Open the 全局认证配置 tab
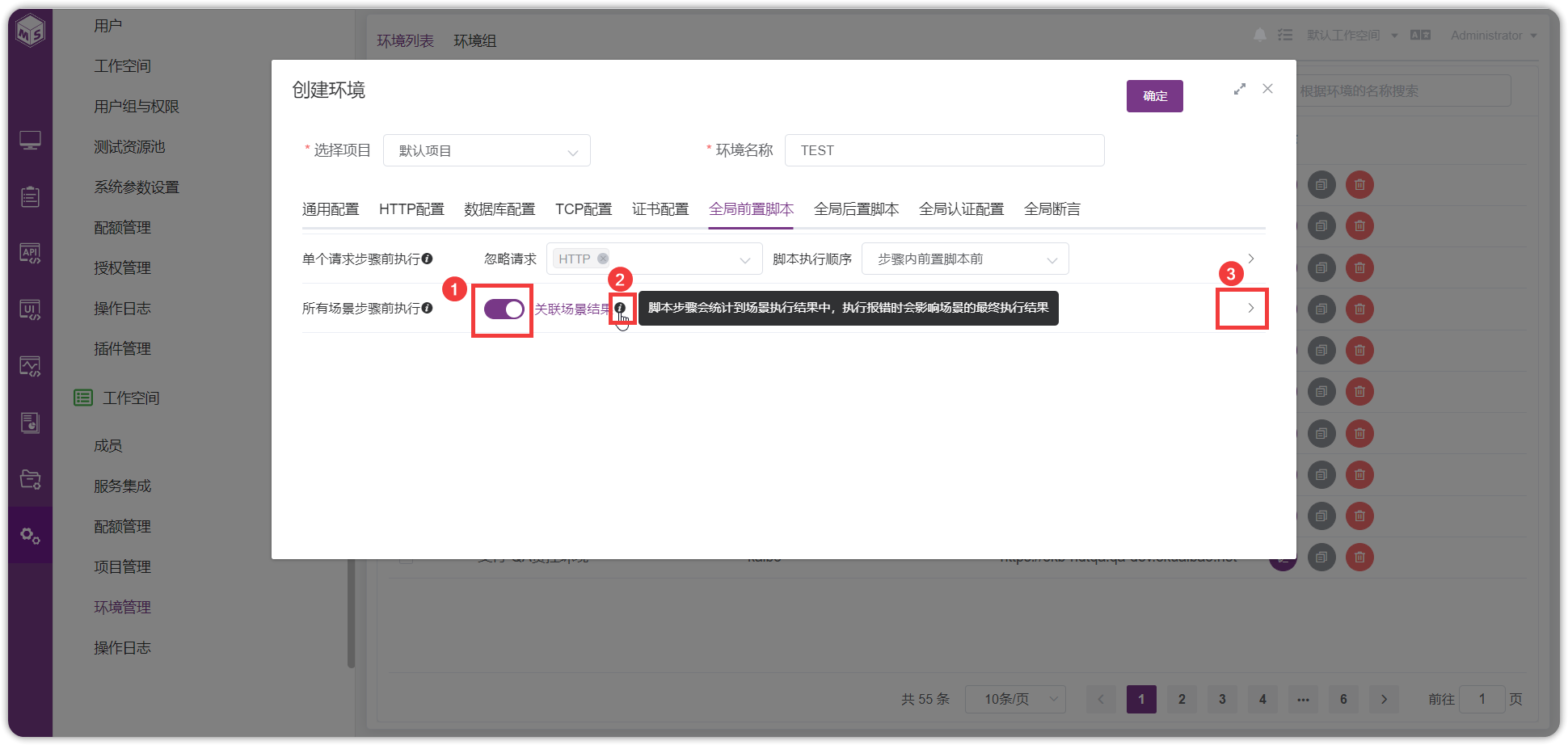 point(961,209)
